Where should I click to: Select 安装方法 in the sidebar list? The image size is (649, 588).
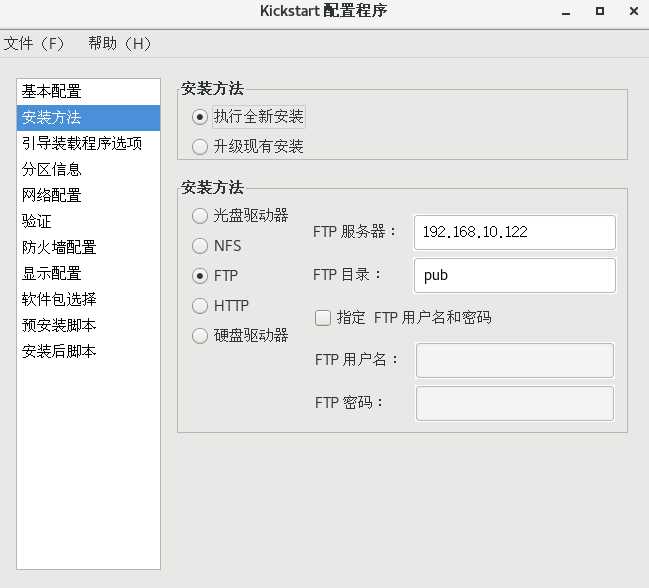pyautogui.click(x=88, y=118)
